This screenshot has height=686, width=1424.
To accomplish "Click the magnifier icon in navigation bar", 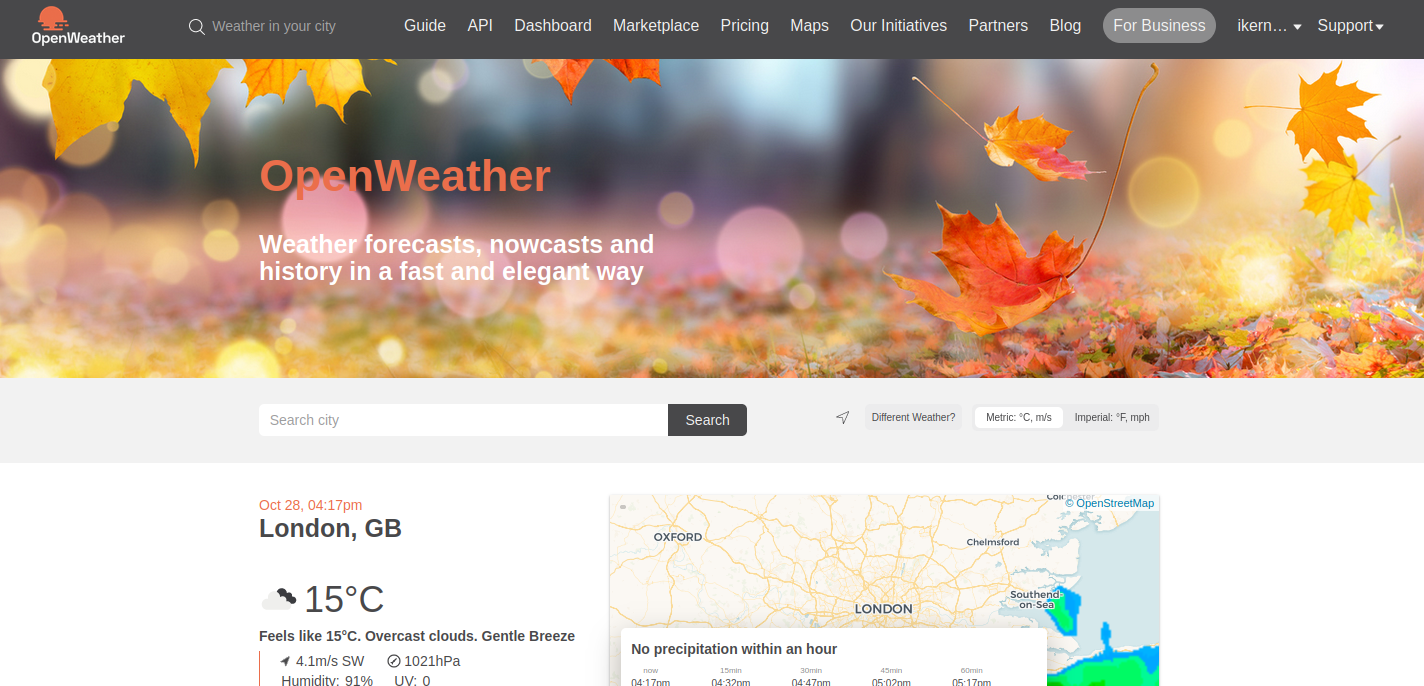I will 197,27.
